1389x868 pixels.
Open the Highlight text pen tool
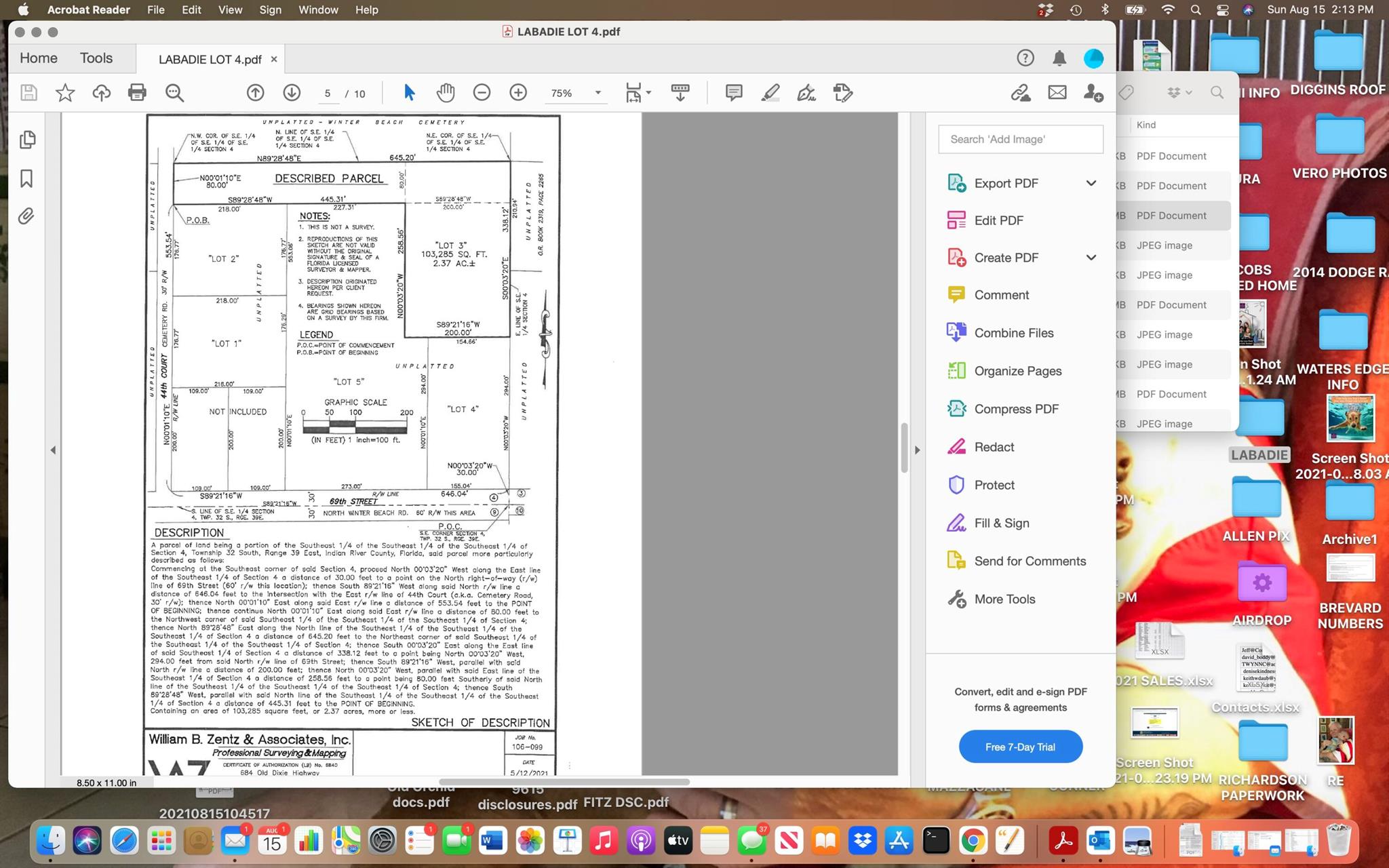(x=770, y=93)
